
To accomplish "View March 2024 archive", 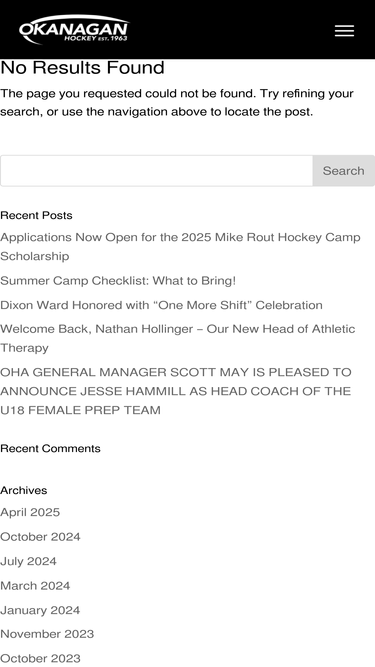I will point(35,586).
